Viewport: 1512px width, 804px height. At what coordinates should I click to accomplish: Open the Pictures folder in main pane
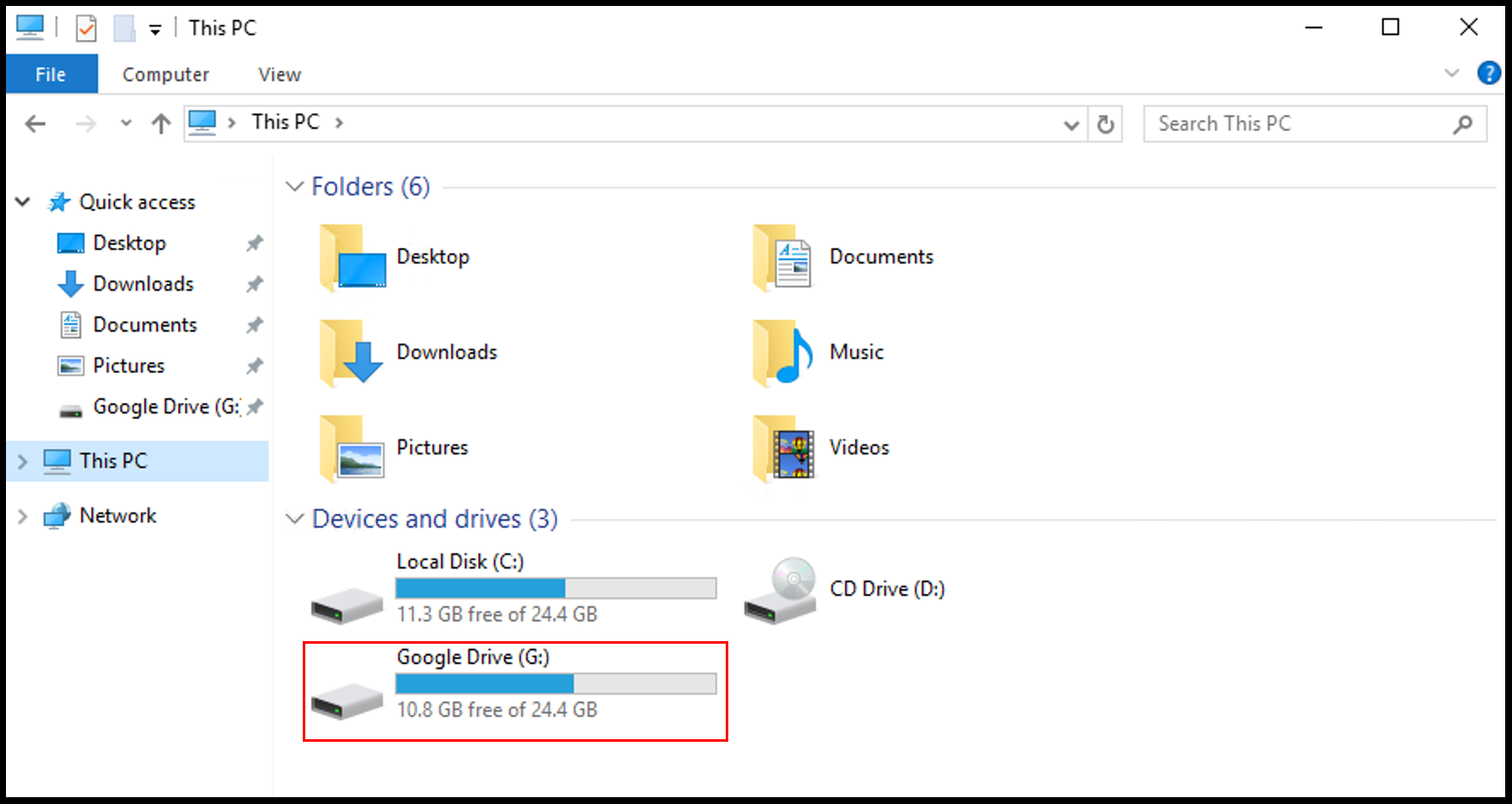coord(432,448)
